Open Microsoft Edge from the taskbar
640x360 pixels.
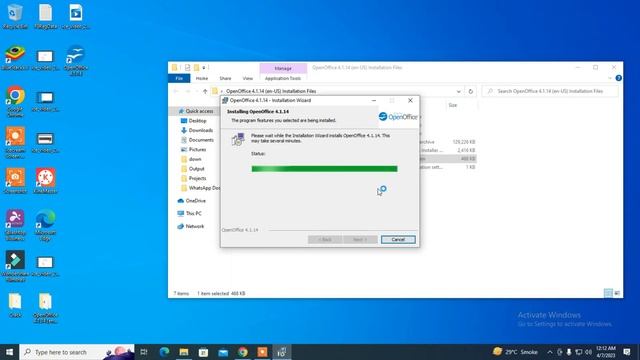(164, 352)
